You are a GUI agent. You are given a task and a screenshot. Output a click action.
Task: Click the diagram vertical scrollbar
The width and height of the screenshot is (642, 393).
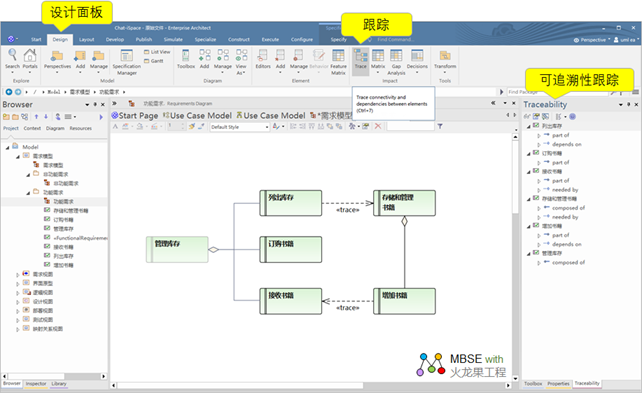coord(515,257)
